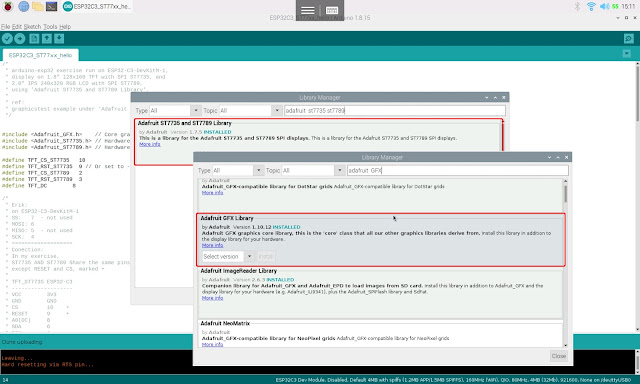Open More info link for Adafruit GFX Library
640x384 pixels.
tap(213, 245)
